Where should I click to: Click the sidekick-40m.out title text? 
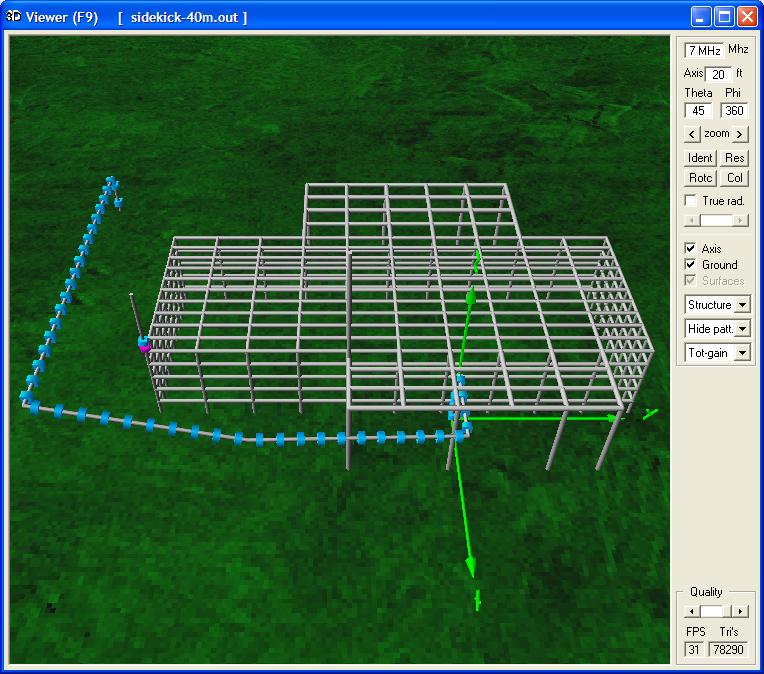(184, 18)
